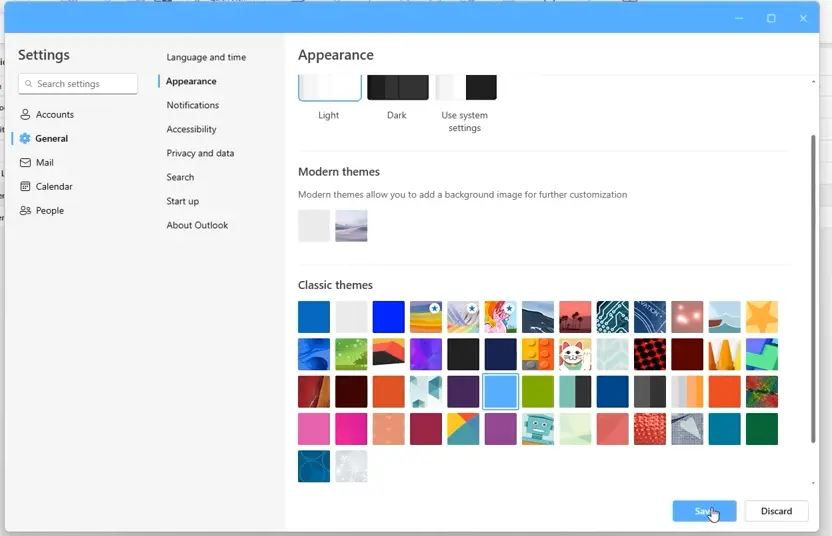This screenshot has width=832, height=536.
Task: Open the Search settings page
Action: click(180, 177)
